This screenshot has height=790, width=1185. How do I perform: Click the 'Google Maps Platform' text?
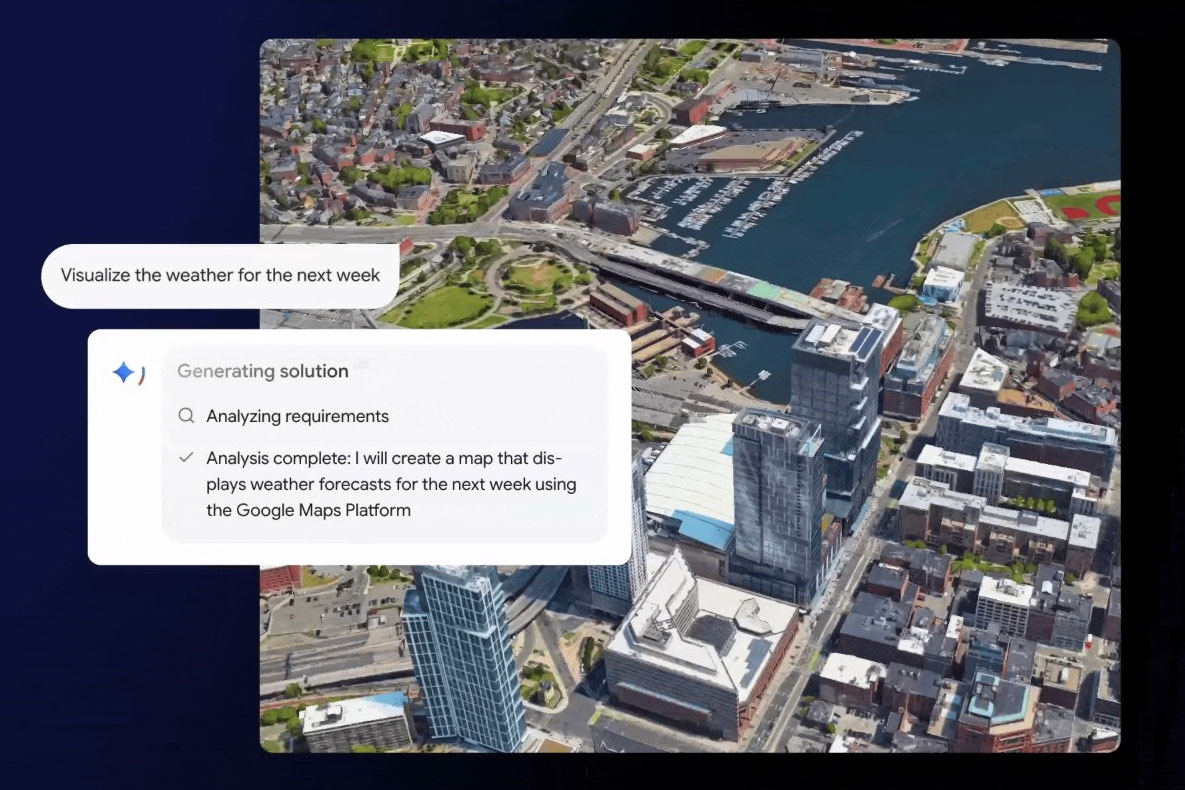(323, 510)
